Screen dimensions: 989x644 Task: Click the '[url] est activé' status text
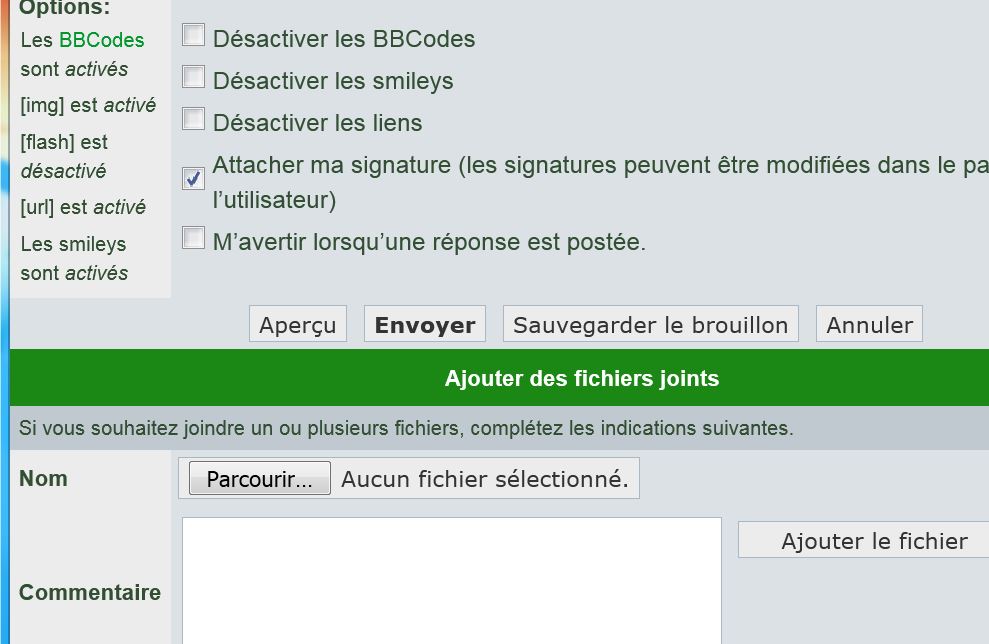[x=83, y=208]
